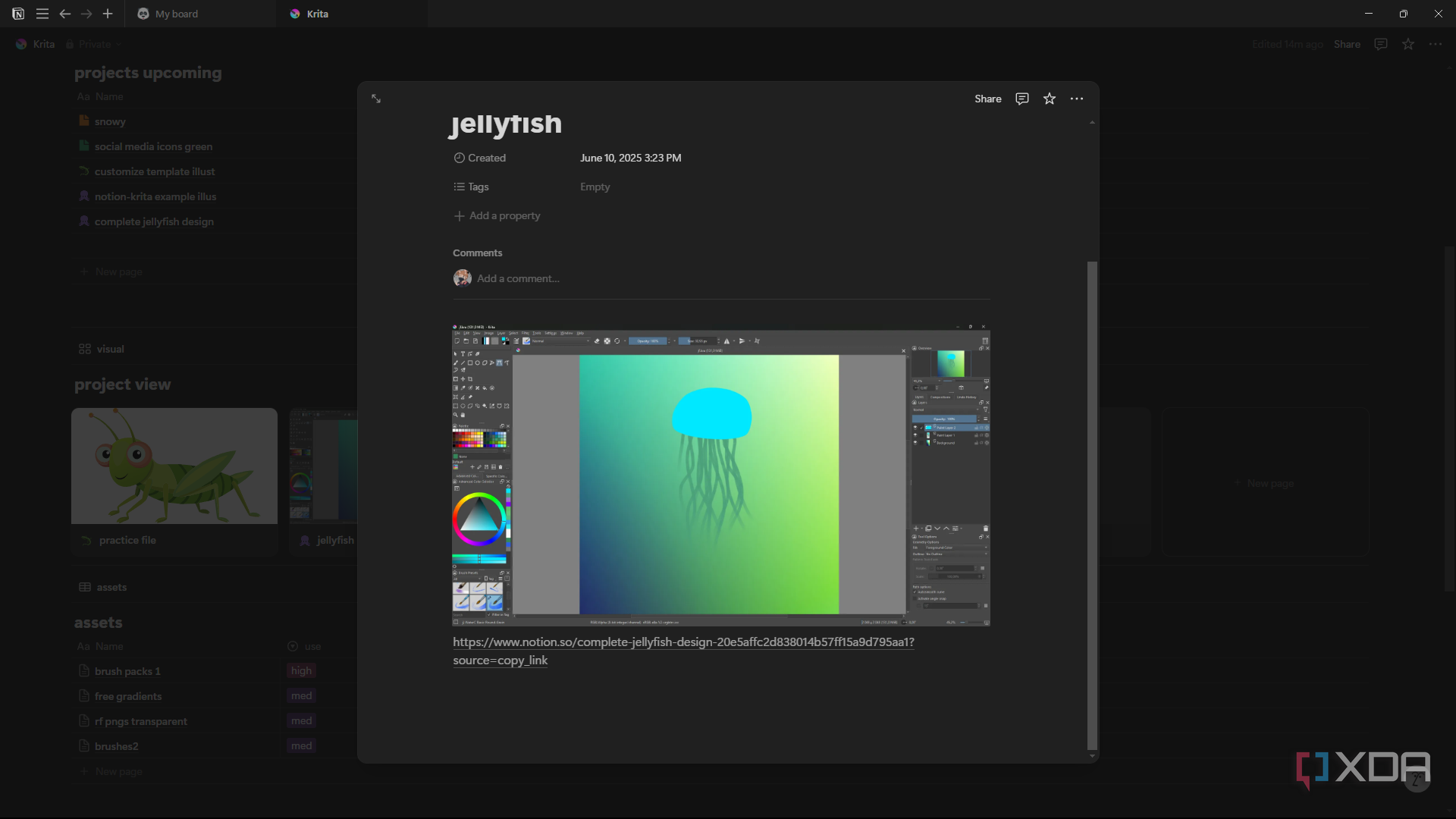Viewport: 1456px width, 819px height.
Task: Click down arrow of modal scrollbar
Action: pos(1092,756)
